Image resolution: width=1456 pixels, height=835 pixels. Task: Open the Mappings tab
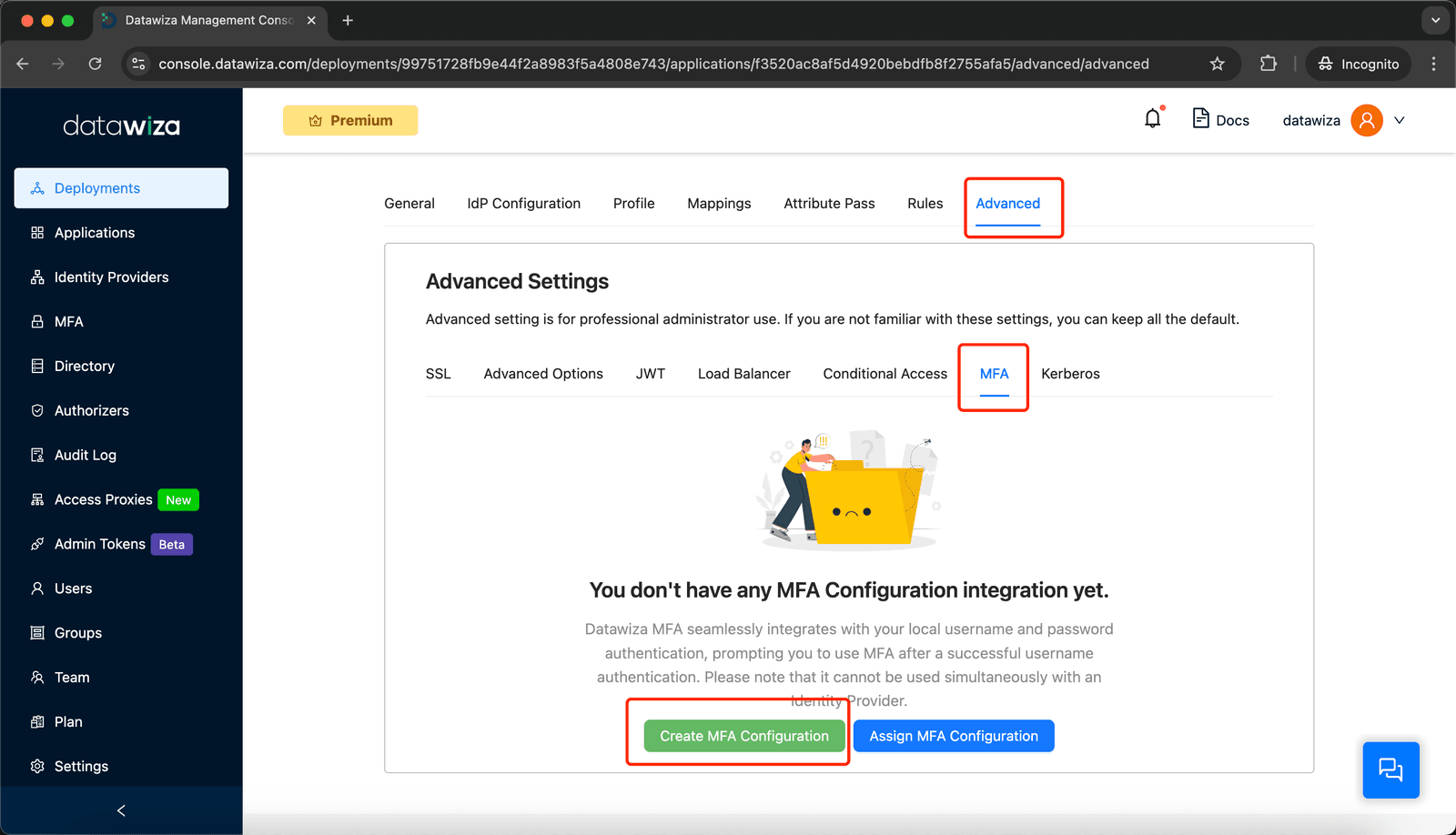click(x=719, y=204)
